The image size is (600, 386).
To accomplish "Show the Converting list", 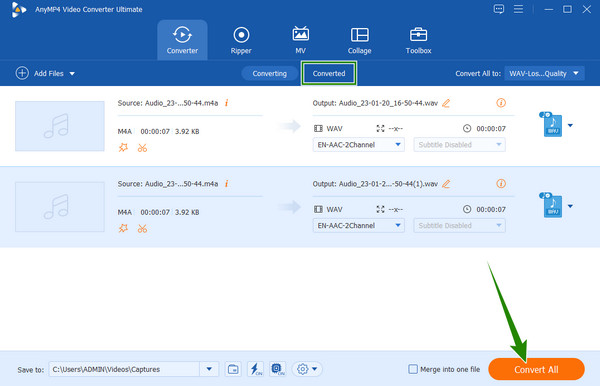I will 269,73.
